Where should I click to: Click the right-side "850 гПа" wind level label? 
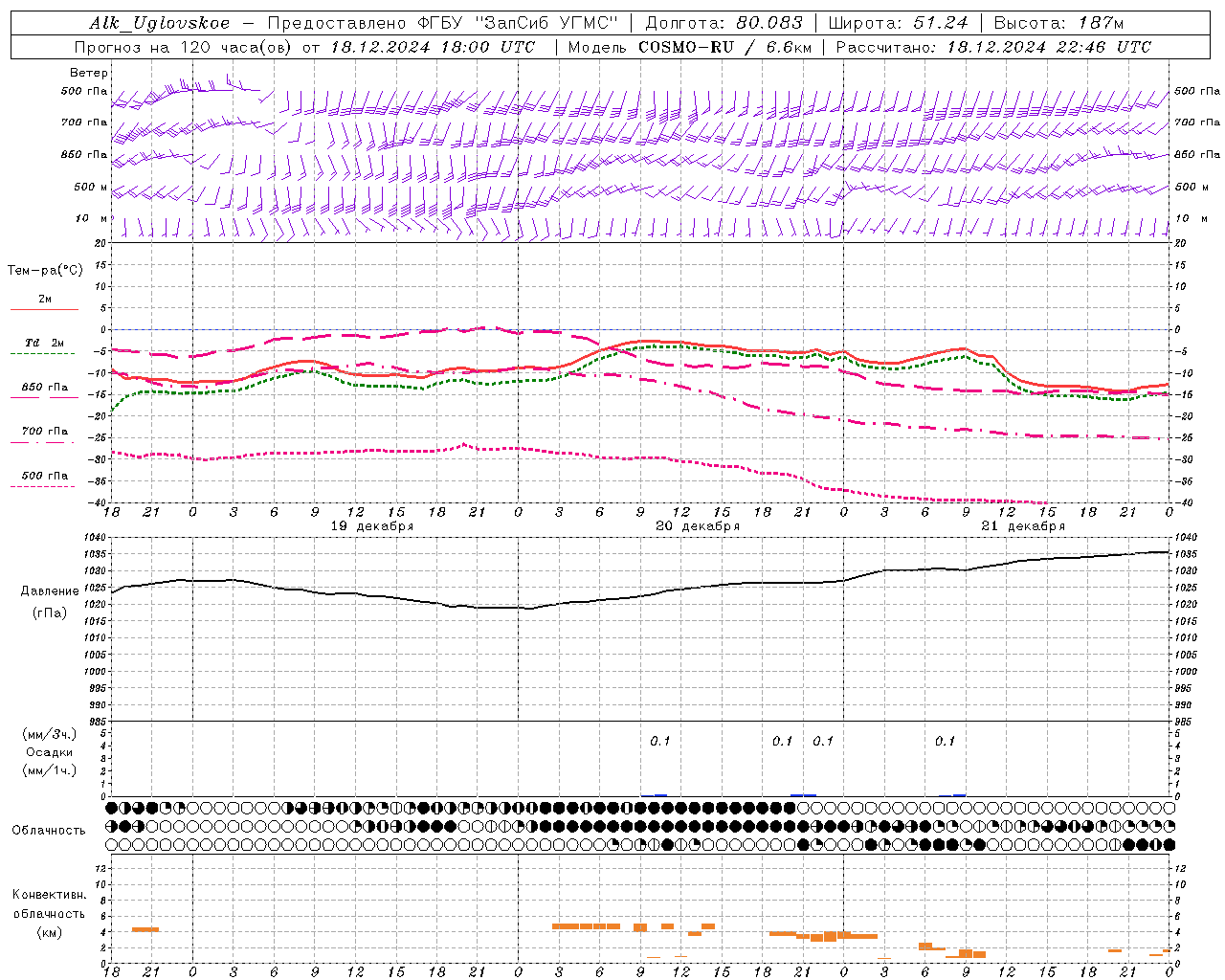pyautogui.click(x=1197, y=154)
